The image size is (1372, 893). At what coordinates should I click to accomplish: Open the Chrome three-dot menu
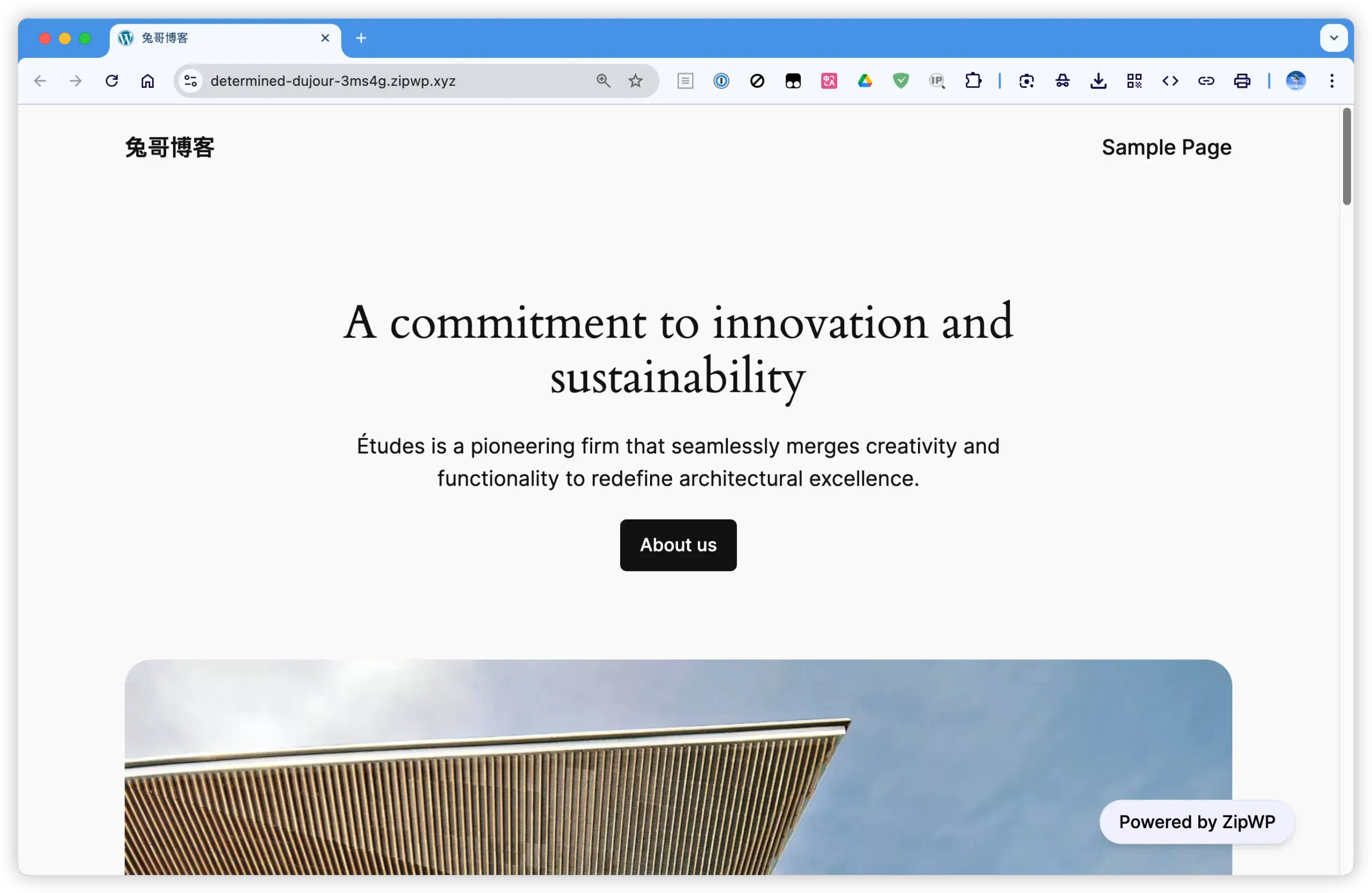1332,81
